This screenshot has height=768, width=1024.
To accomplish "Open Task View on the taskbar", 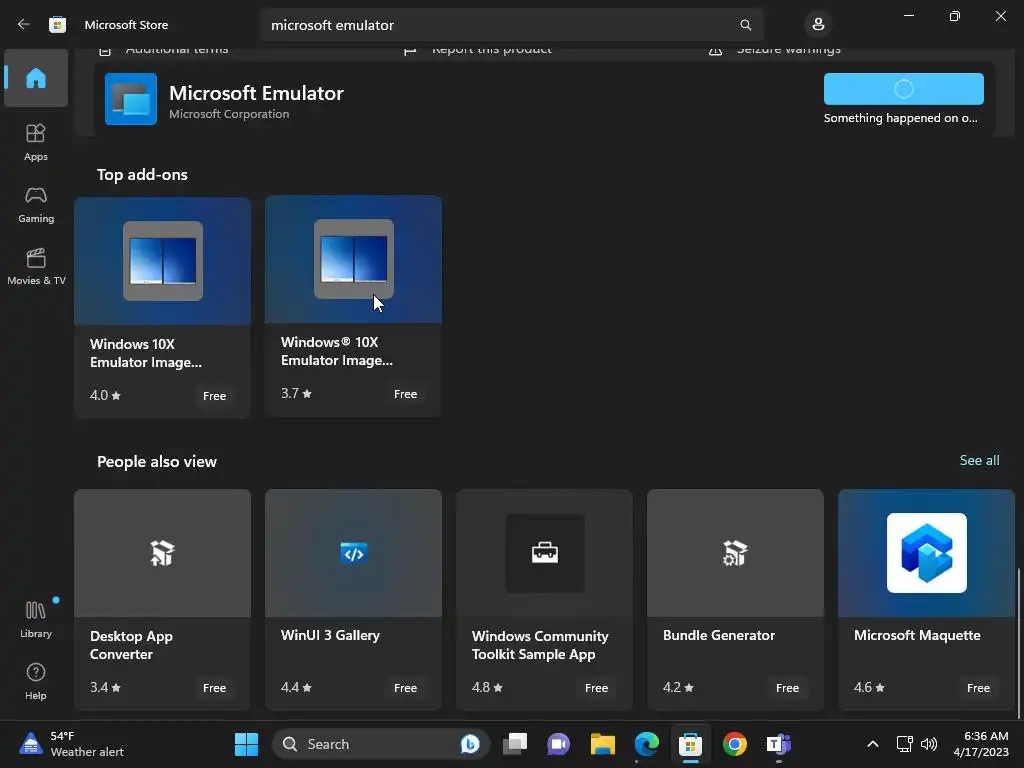I will click(515, 744).
